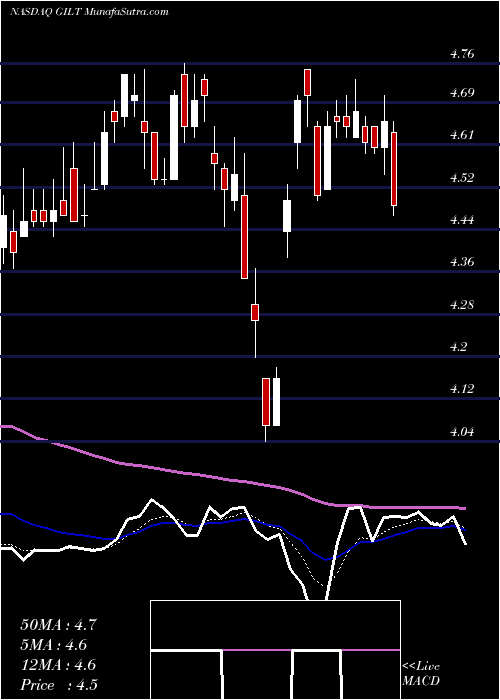Click the 4.28 price axis label
The image size is (500, 700).
point(462,305)
